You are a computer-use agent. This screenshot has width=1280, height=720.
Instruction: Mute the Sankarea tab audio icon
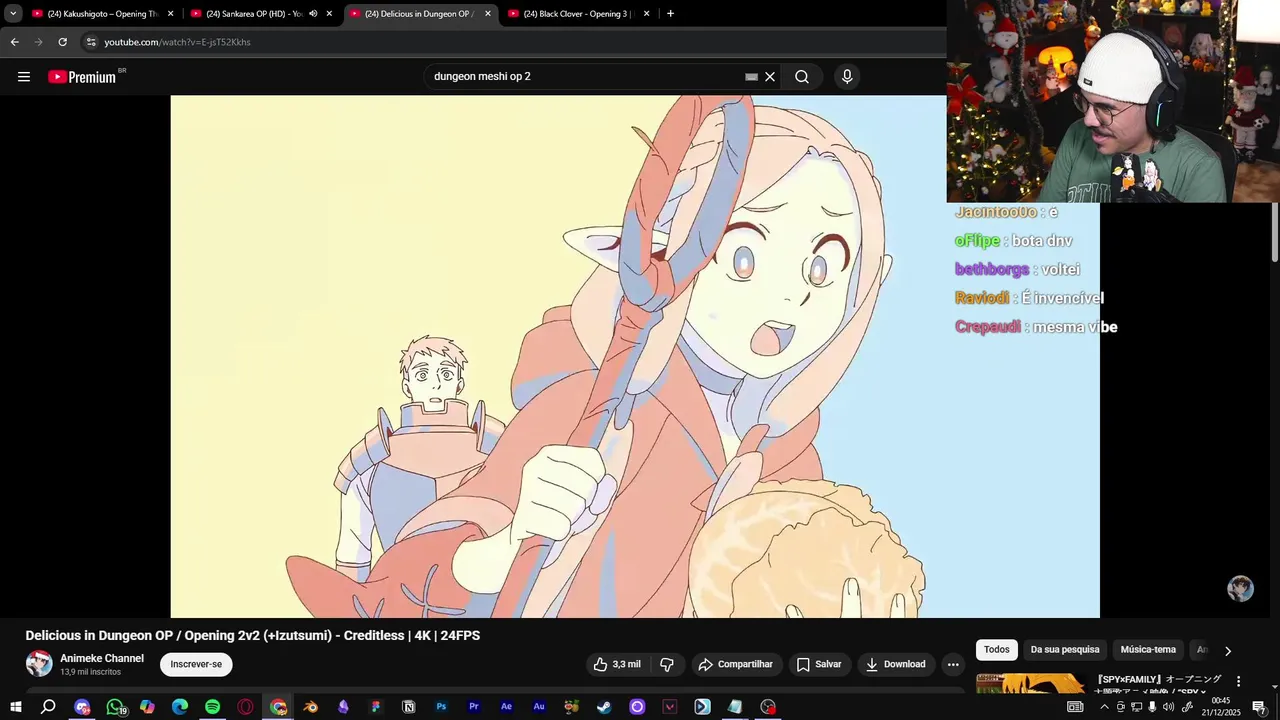tap(313, 14)
